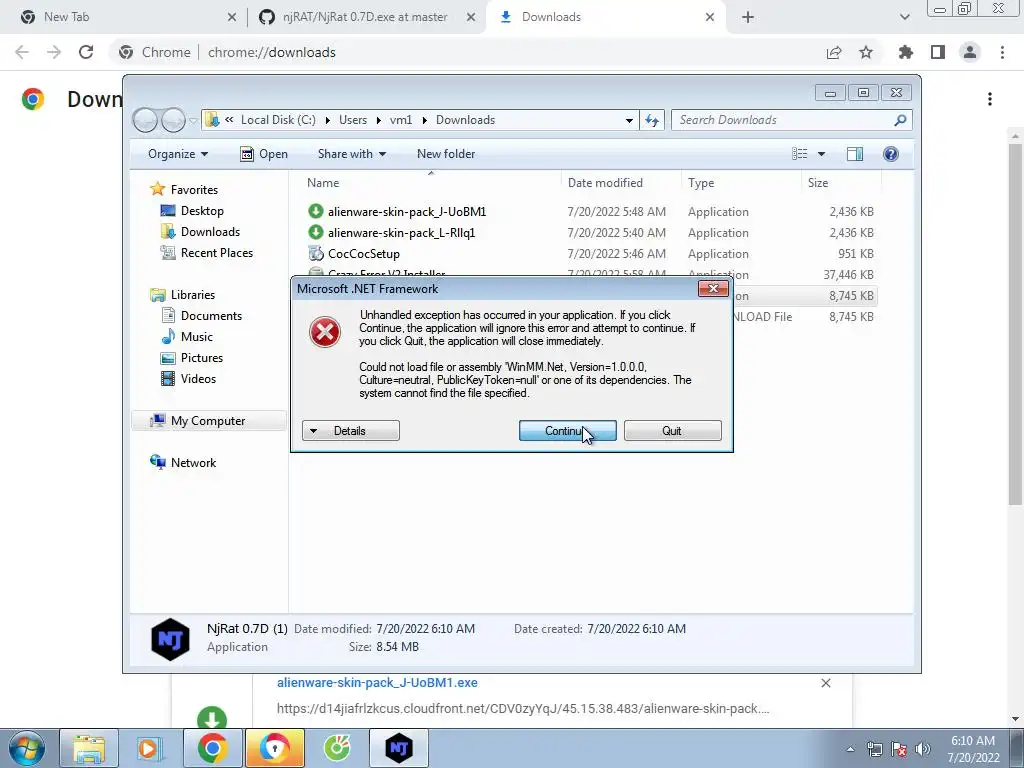The height and width of the screenshot is (768, 1024).
Task: Sort by Type column header
Action: (741, 183)
